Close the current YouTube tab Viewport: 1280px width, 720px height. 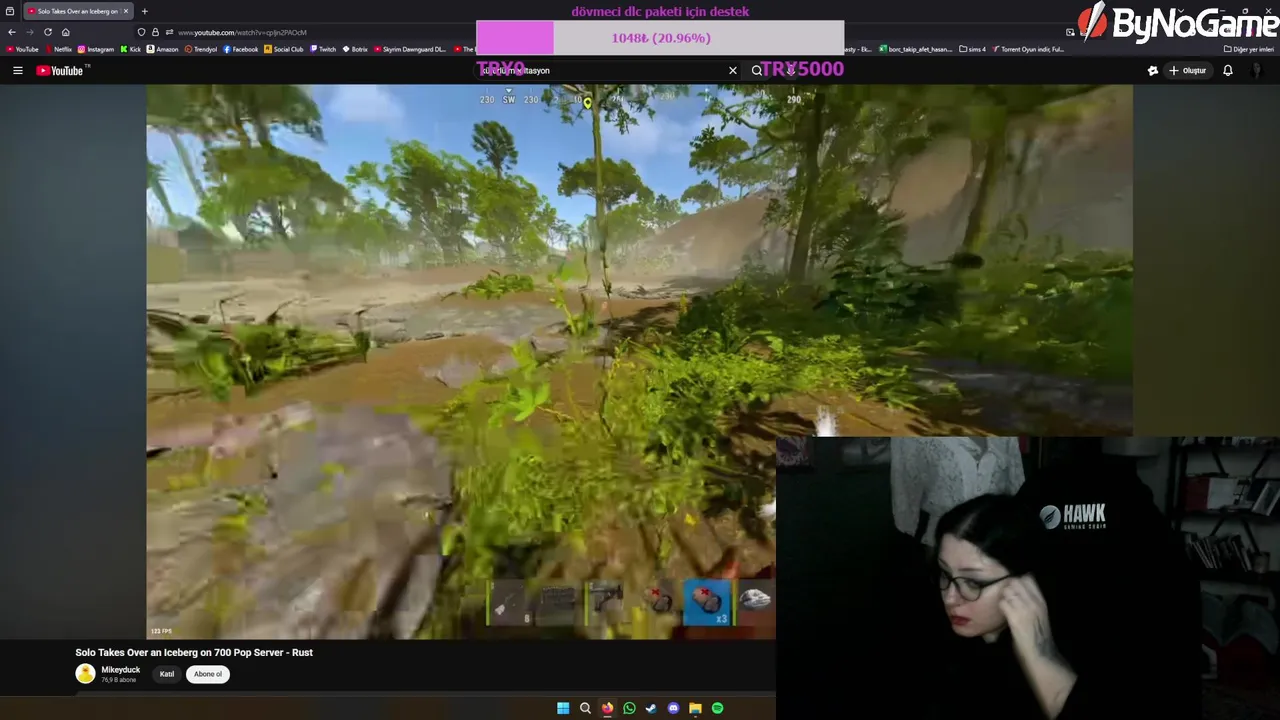pos(126,11)
